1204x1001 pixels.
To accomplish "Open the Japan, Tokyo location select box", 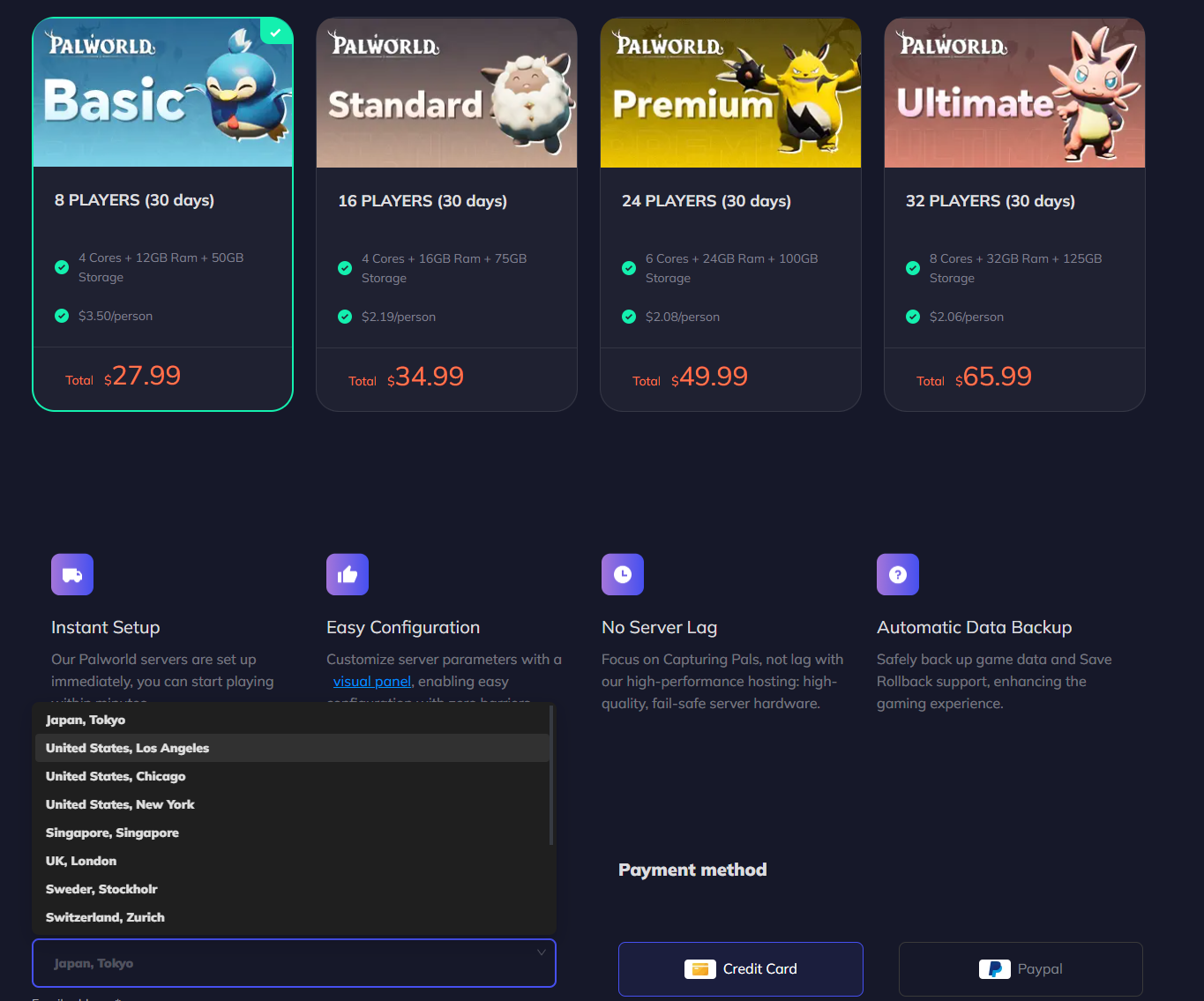I will coord(294,963).
